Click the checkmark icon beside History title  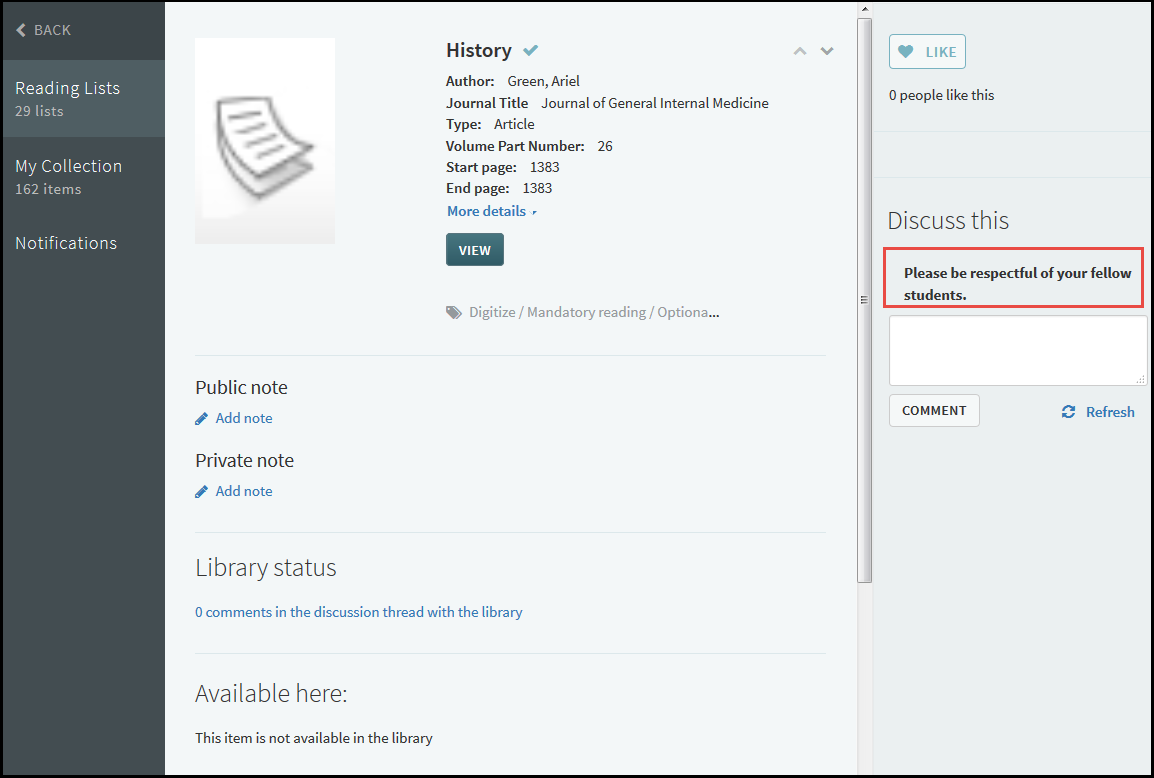tap(531, 50)
